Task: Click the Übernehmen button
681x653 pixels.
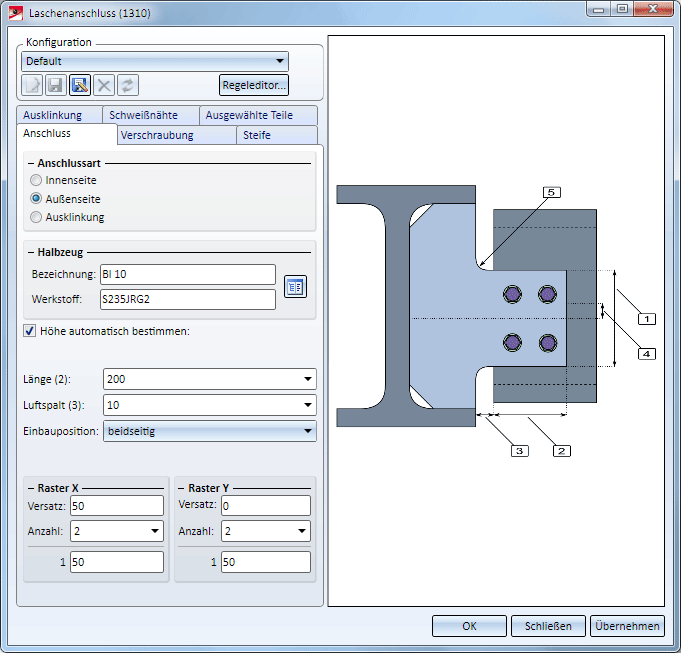Action: (x=627, y=626)
